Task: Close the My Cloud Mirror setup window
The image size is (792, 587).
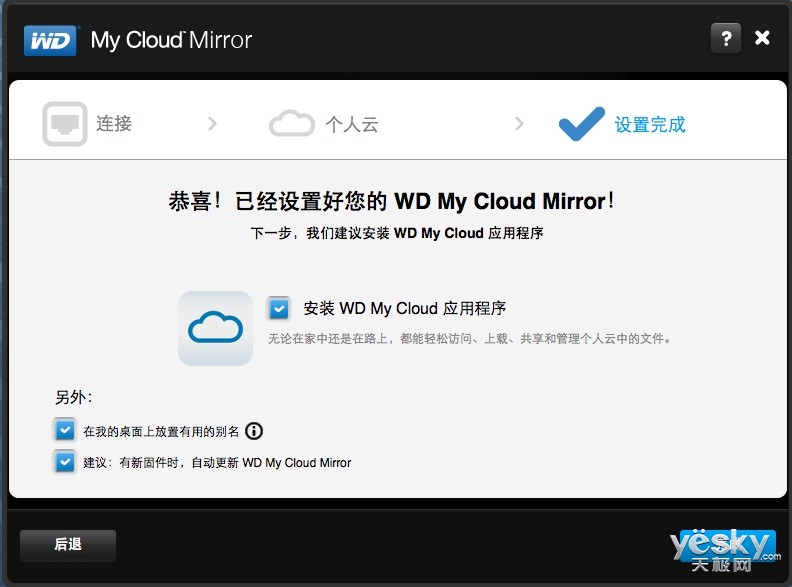Action: (x=762, y=37)
